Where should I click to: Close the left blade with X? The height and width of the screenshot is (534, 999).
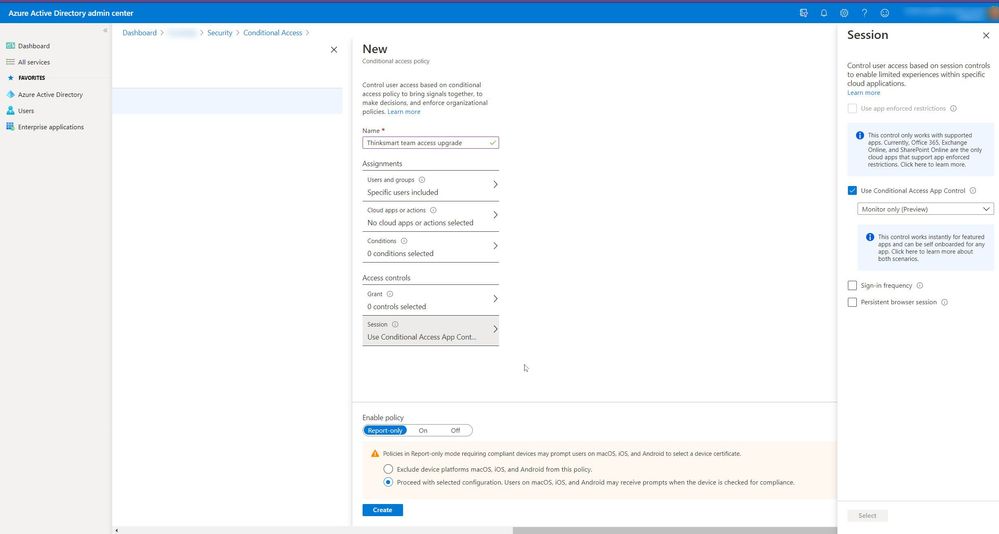334,50
